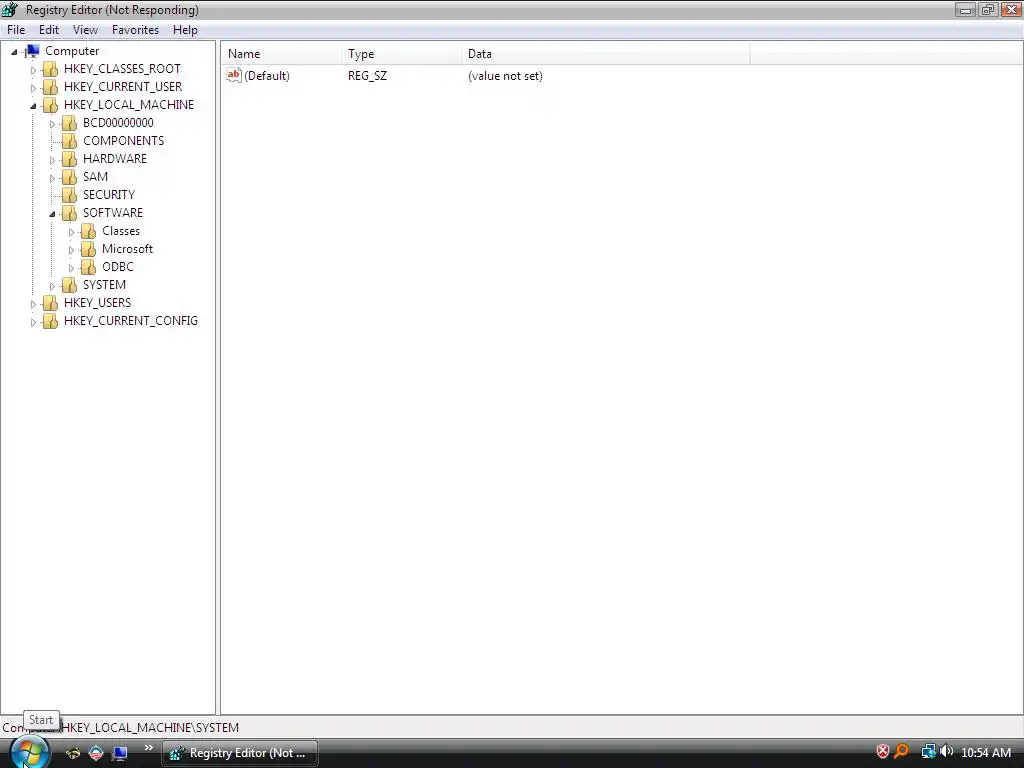Click REG_SZ type cell
The image size is (1024, 768).
coord(367,76)
